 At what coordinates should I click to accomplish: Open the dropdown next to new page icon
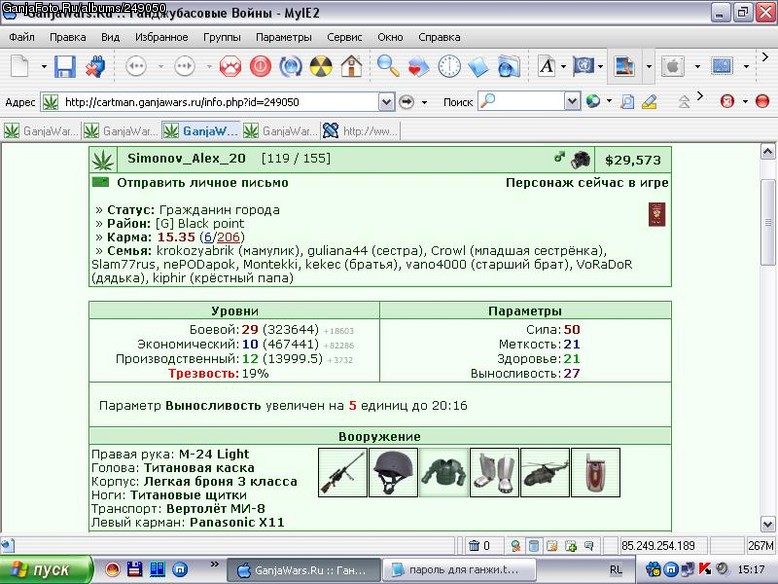(x=44, y=66)
